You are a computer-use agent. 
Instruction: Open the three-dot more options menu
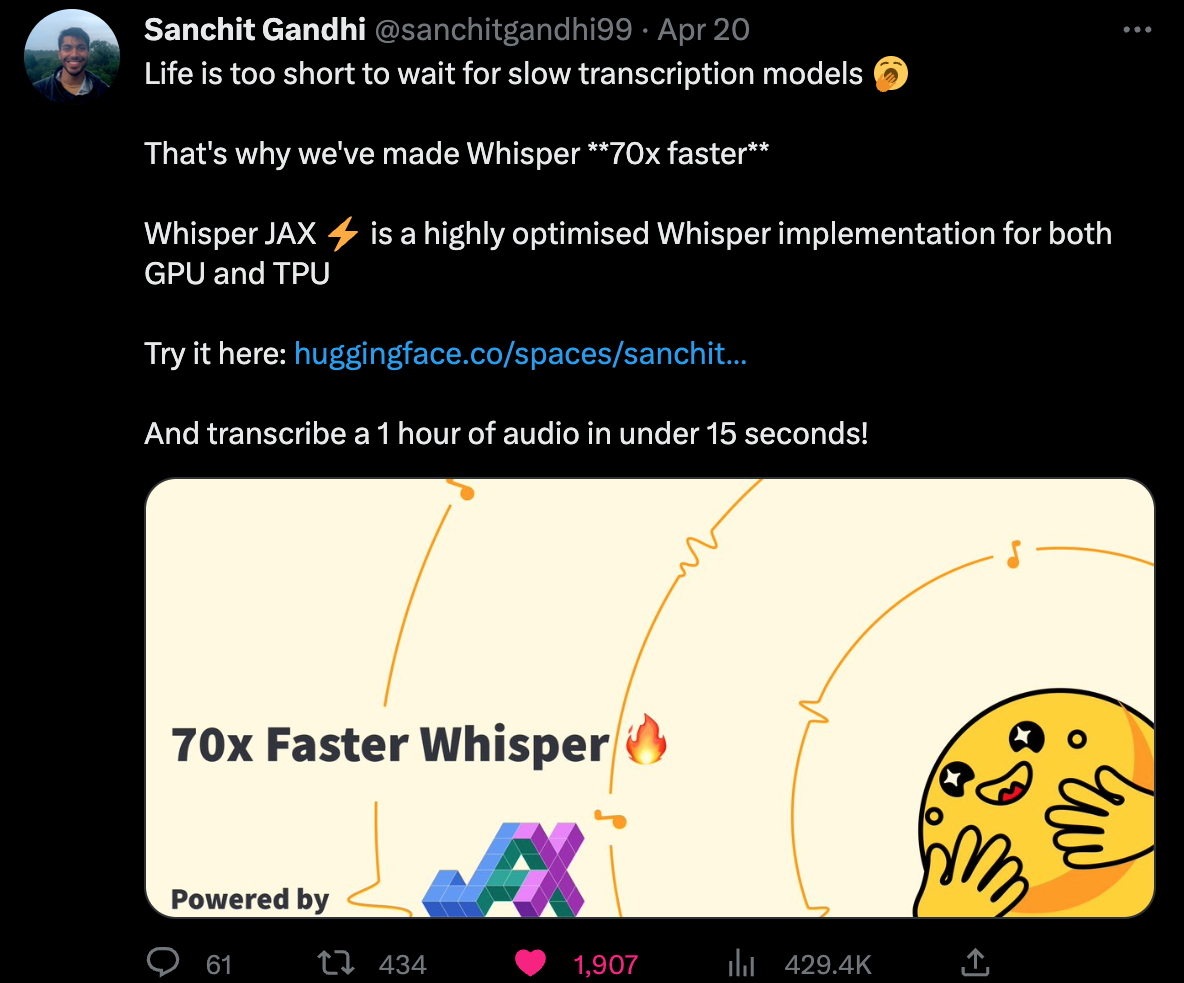1137,30
